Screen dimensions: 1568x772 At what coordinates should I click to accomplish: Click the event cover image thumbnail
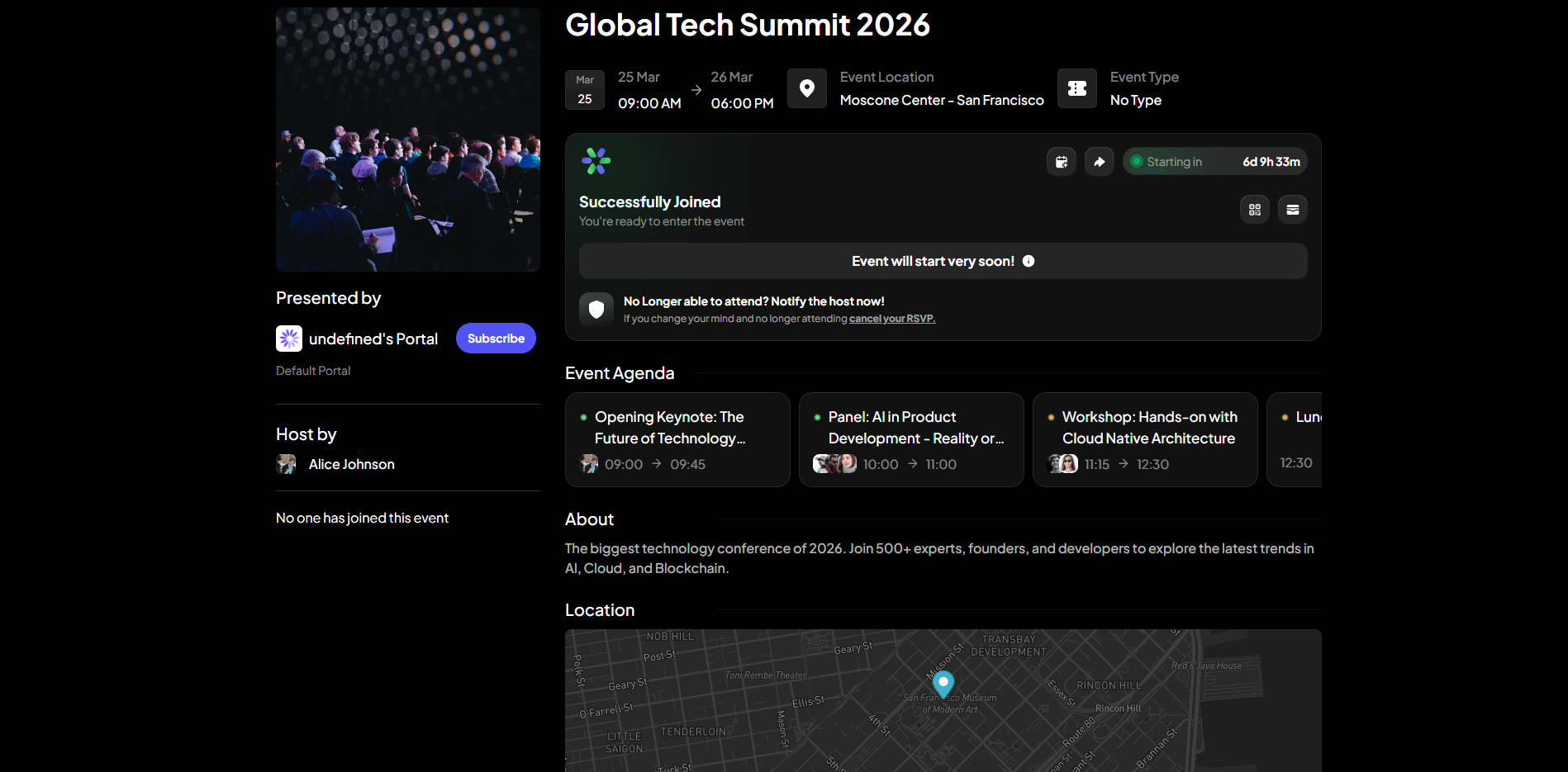point(408,140)
